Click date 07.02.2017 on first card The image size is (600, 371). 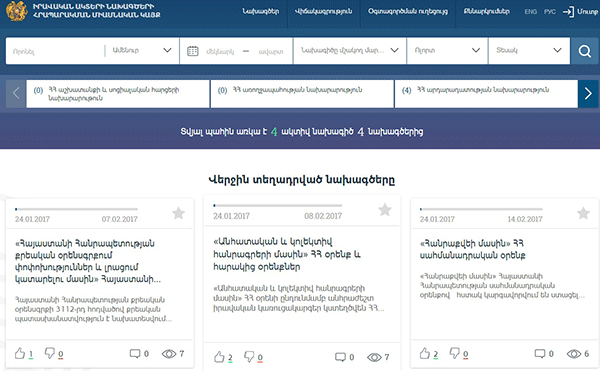click(x=119, y=219)
